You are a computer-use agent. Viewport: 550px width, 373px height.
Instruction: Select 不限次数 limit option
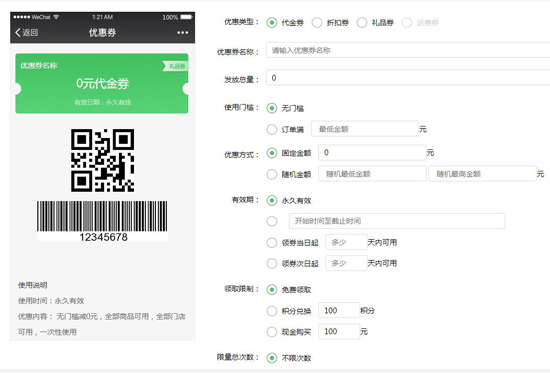(272, 358)
